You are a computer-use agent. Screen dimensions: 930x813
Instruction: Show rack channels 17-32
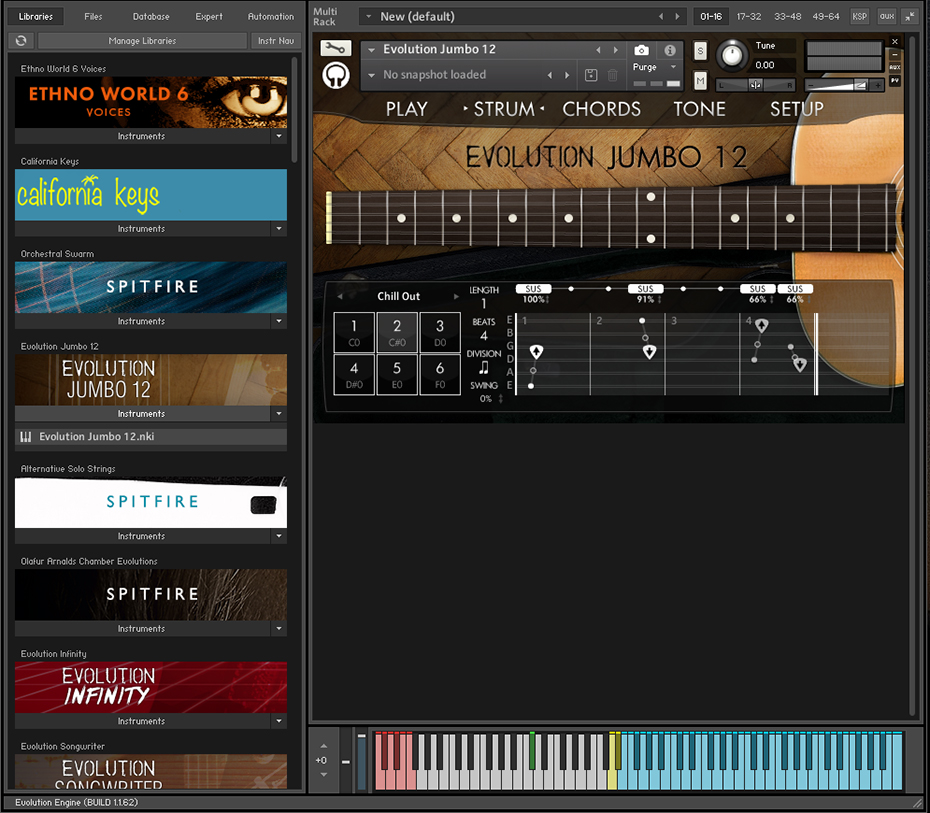pos(749,17)
